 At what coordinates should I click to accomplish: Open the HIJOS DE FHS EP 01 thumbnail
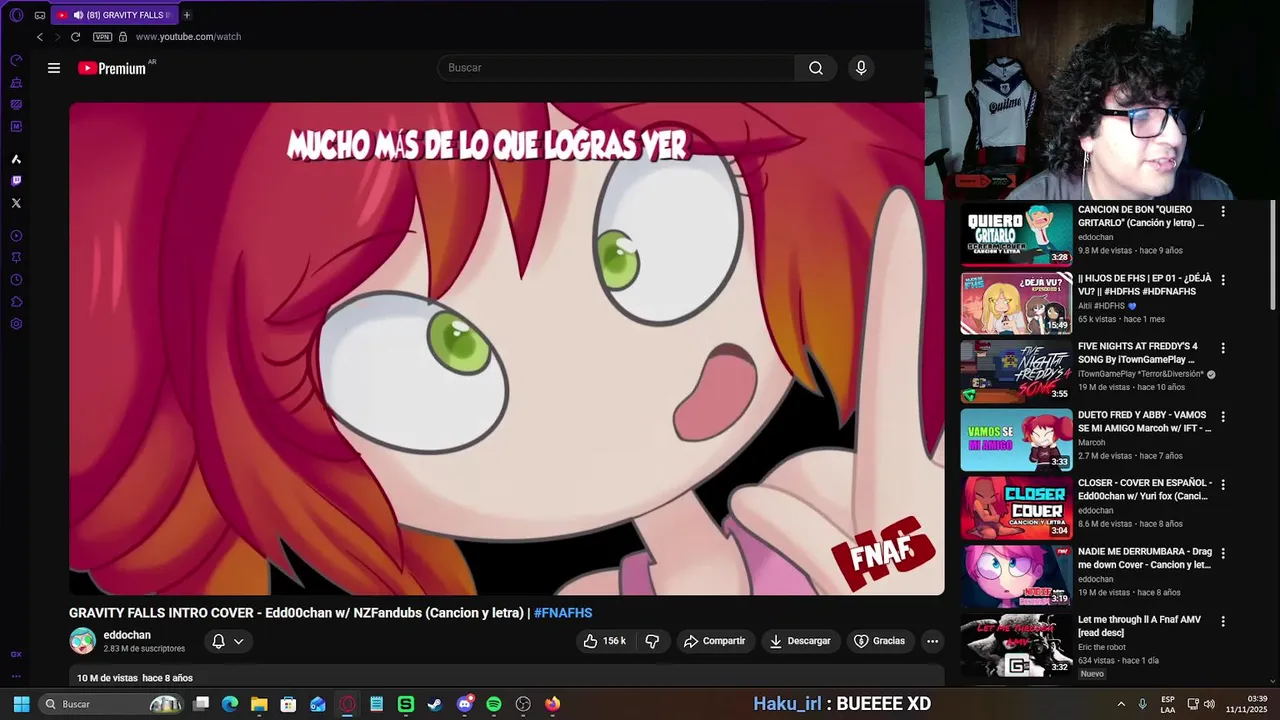click(1016, 303)
